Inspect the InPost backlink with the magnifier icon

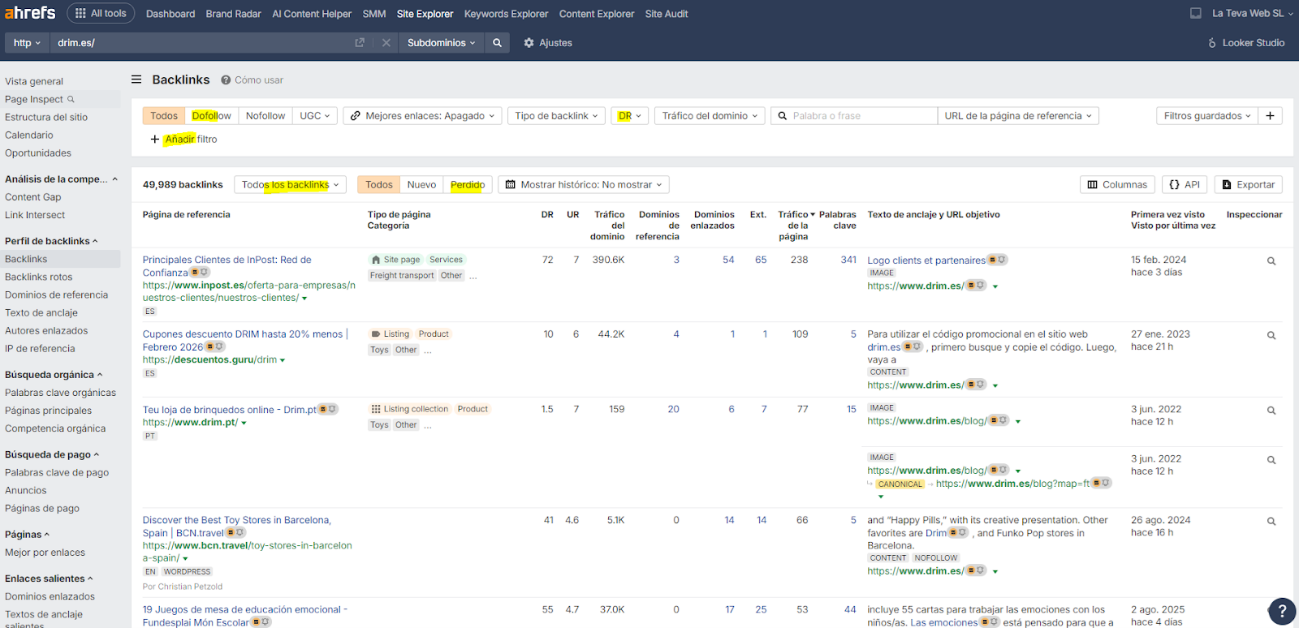point(1270,260)
